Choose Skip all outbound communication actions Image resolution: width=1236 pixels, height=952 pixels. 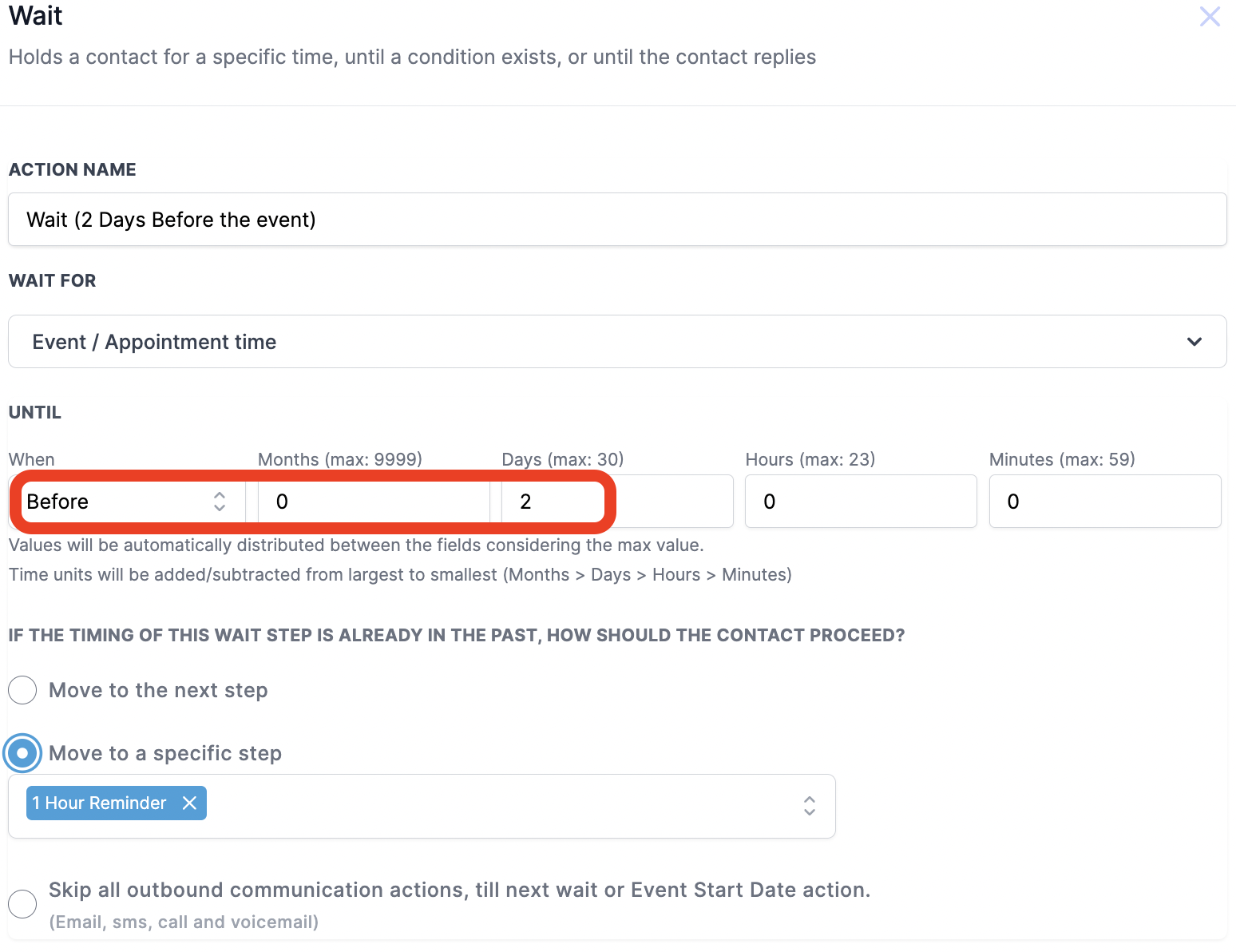22,904
